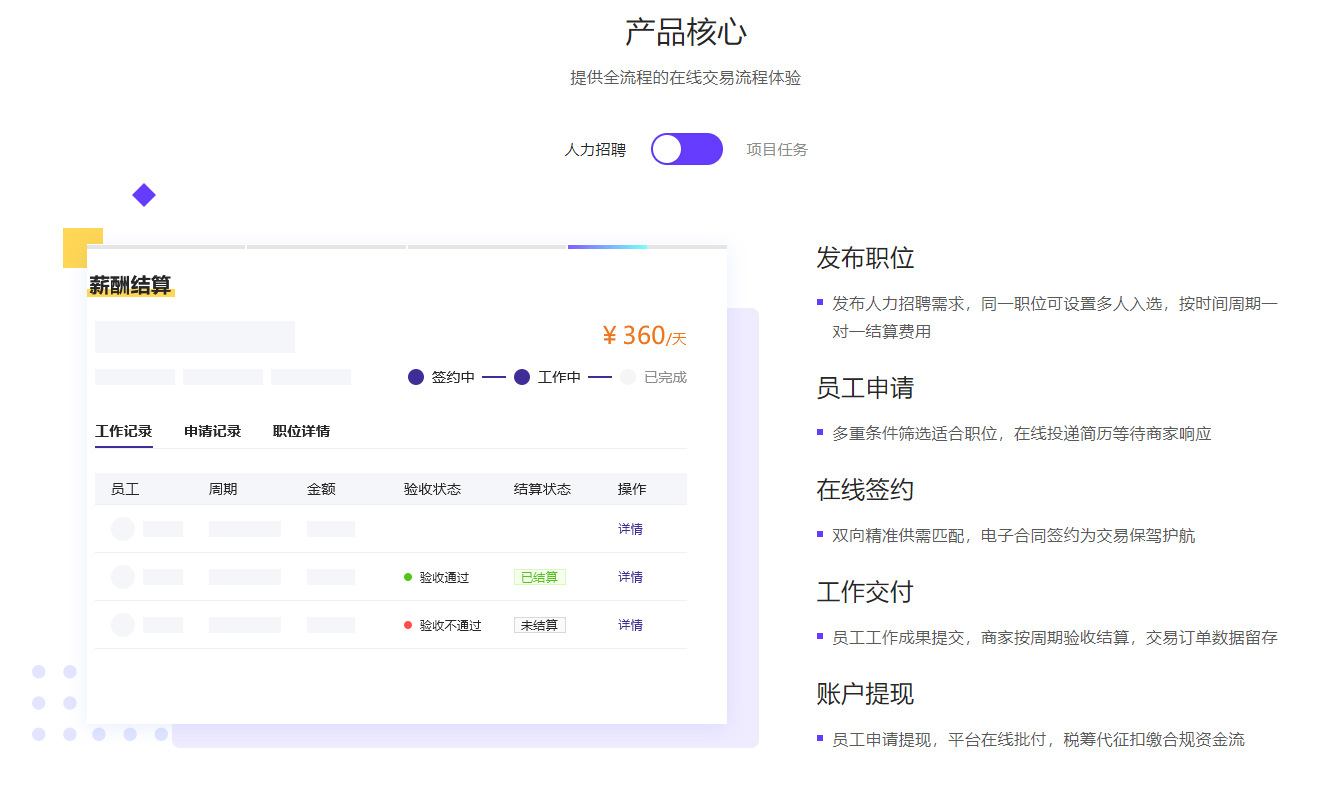Select the 项目任务 option label
The image size is (1323, 788).
click(x=777, y=150)
